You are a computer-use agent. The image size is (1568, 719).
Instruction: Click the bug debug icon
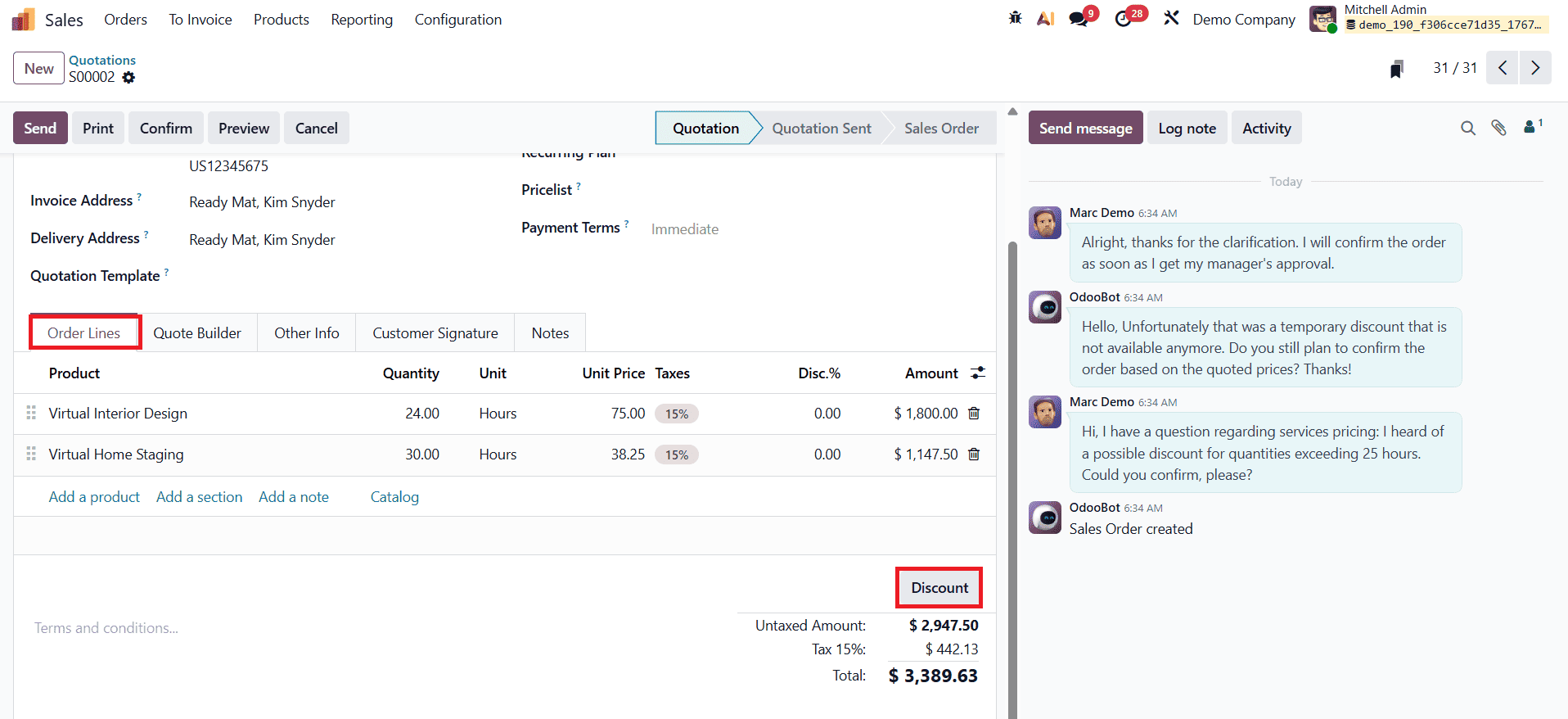[1016, 18]
